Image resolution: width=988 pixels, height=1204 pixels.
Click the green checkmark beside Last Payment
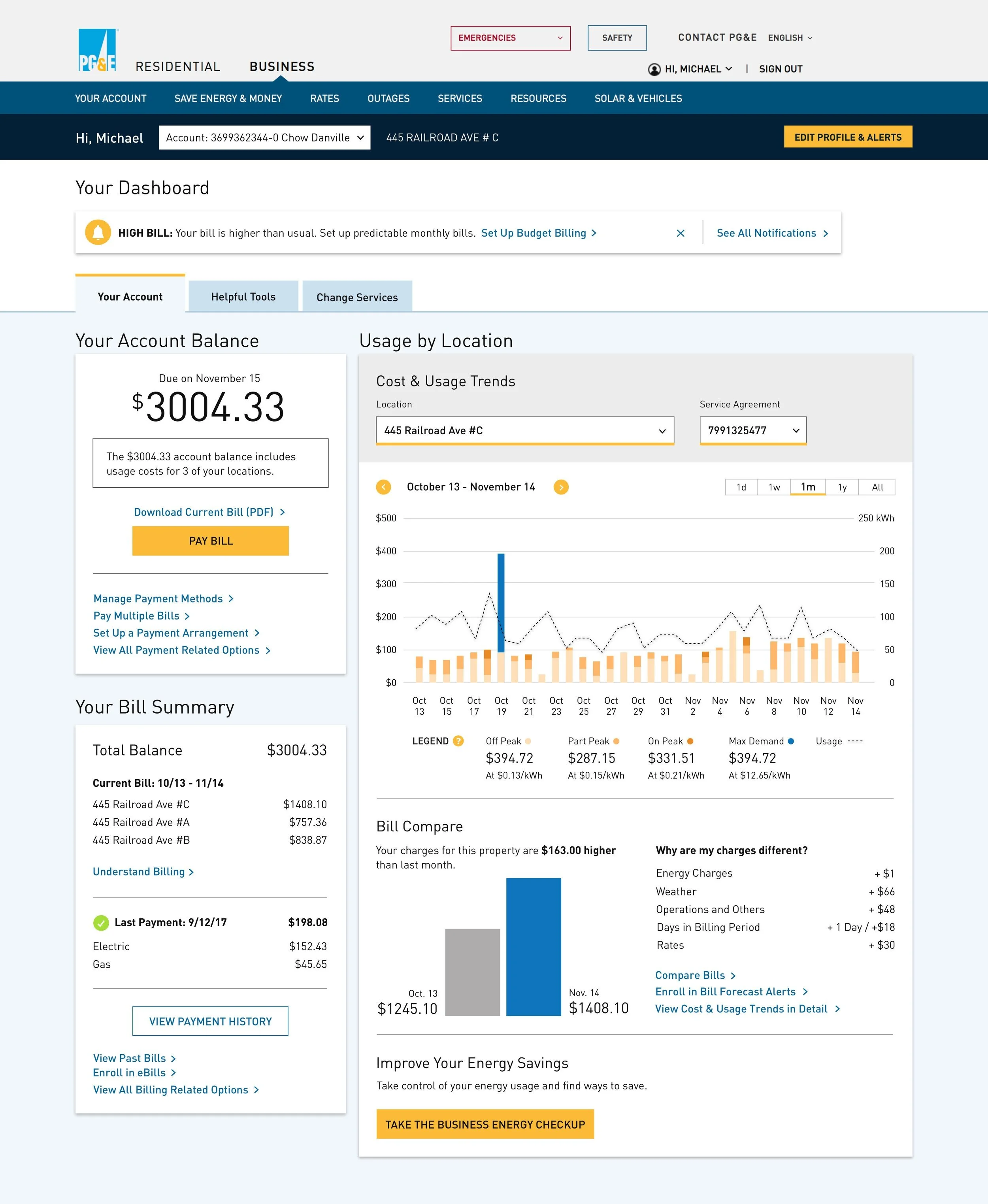pos(101,922)
